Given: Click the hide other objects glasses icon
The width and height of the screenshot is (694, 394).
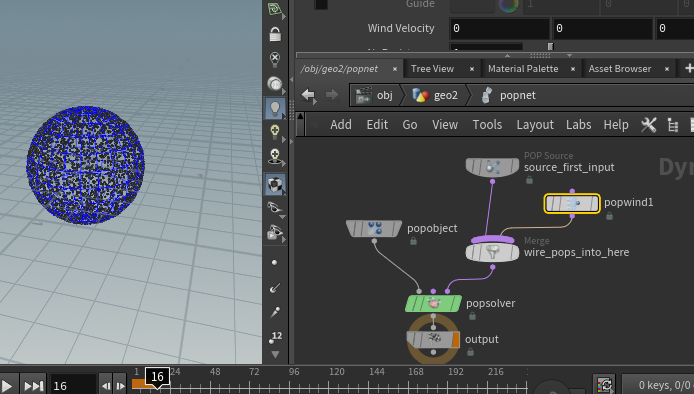Looking at the screenshot, I should coord(275,208).
